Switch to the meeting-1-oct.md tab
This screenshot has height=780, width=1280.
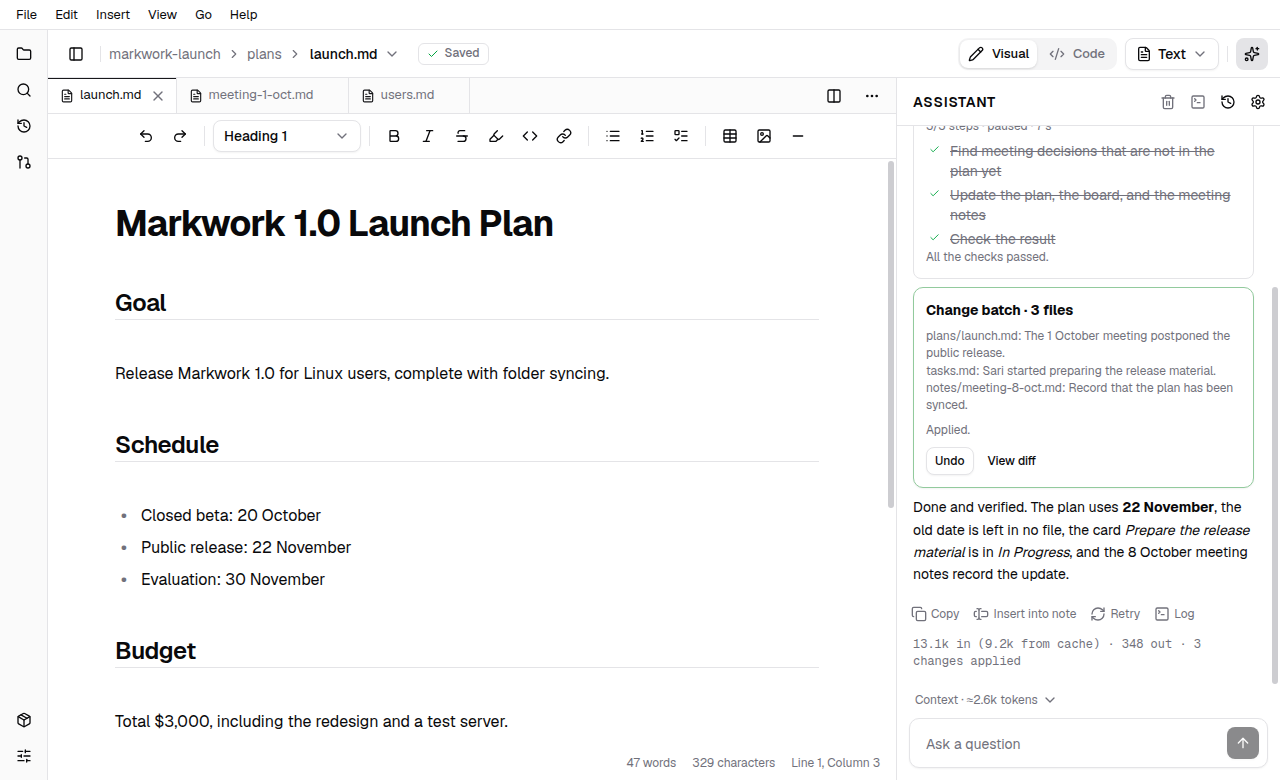[x=263, y=96]
